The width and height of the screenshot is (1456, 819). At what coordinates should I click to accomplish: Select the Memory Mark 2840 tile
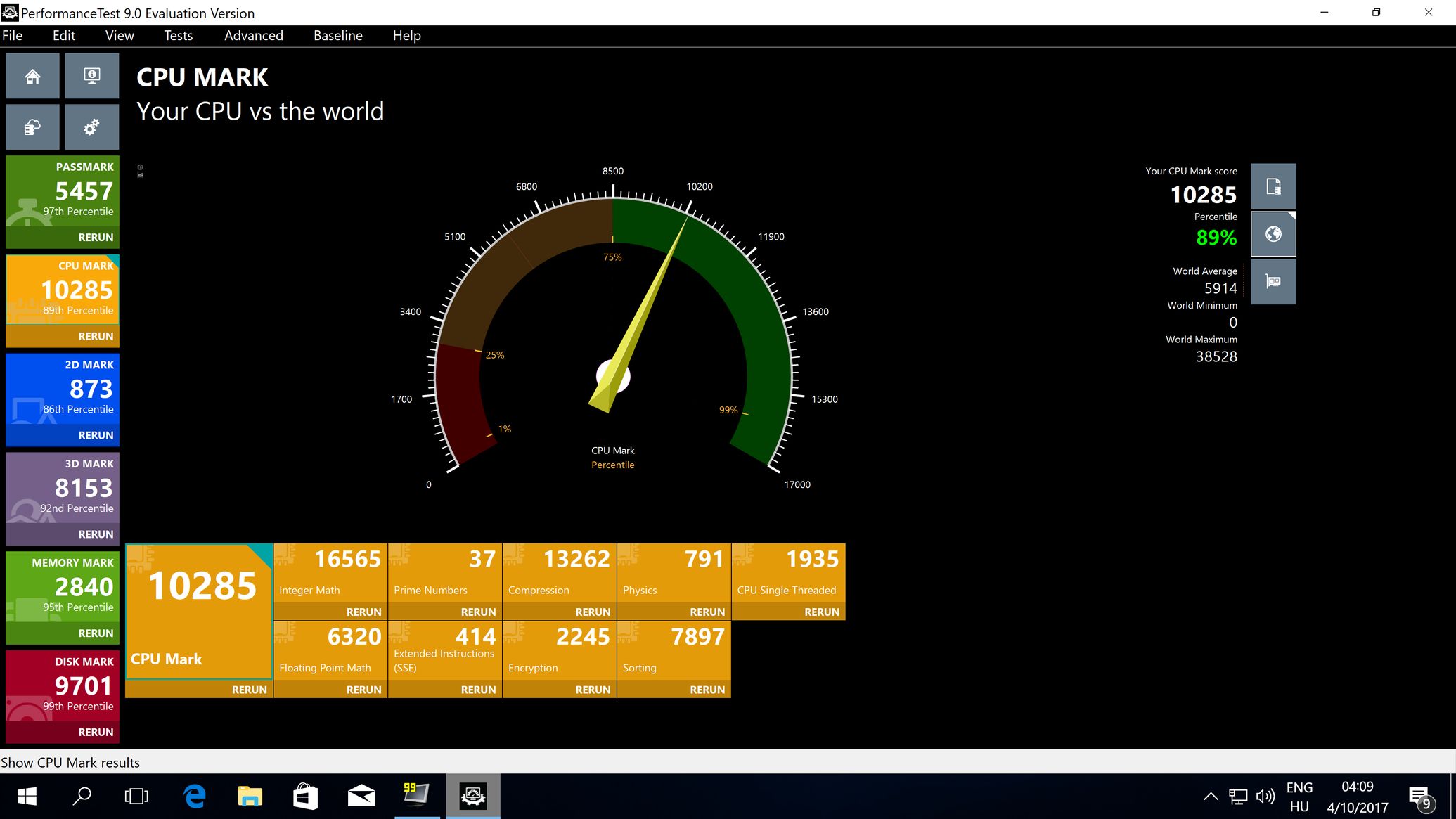coord(63,588)
